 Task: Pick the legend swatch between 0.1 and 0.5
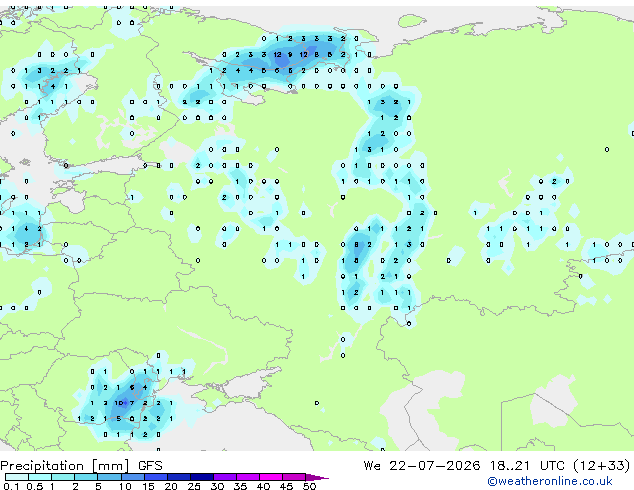(x=17, y=477)
